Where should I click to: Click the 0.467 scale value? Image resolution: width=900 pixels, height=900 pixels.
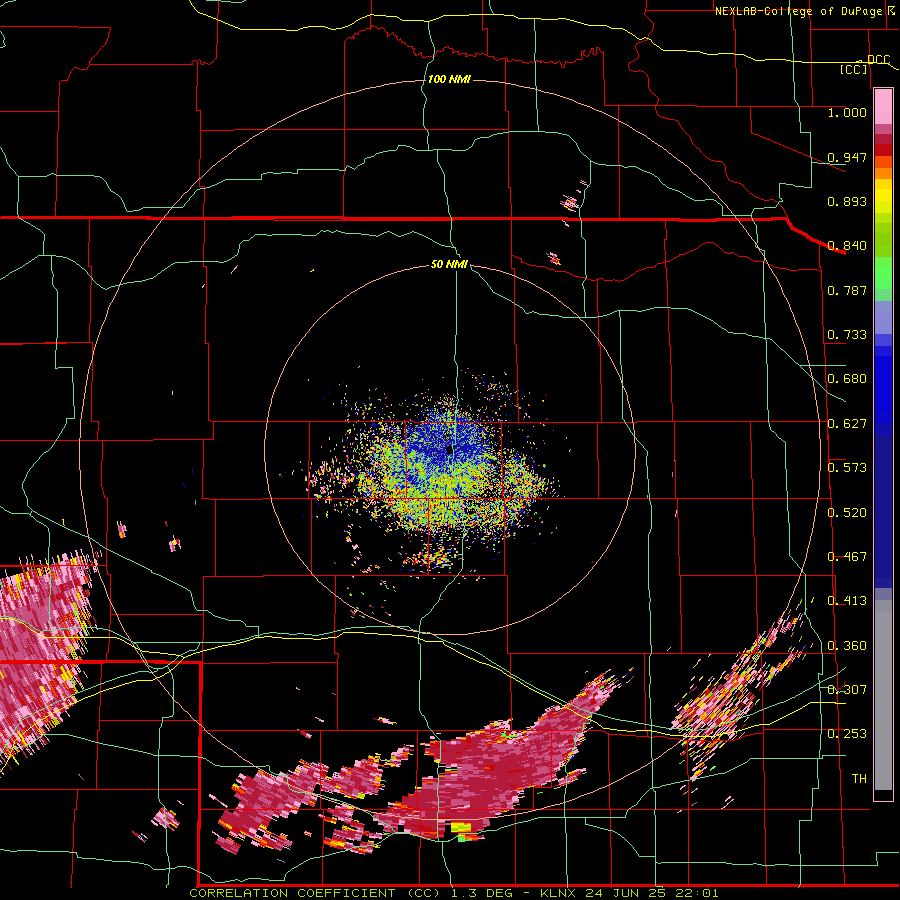pyautogui.click(x=847, y=556)
